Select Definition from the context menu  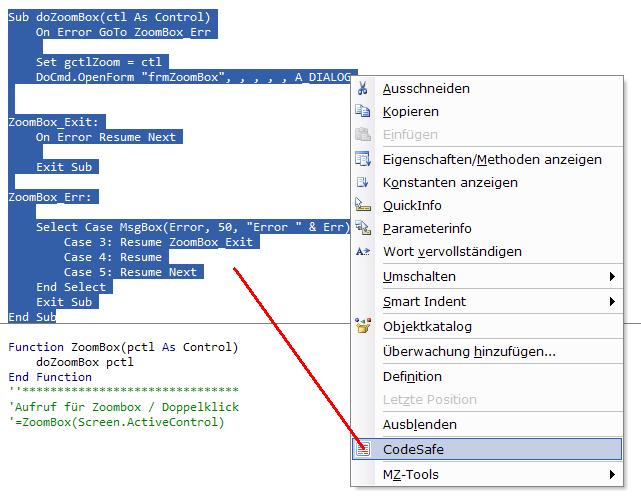pyautogui.click(x=412, y=376)
